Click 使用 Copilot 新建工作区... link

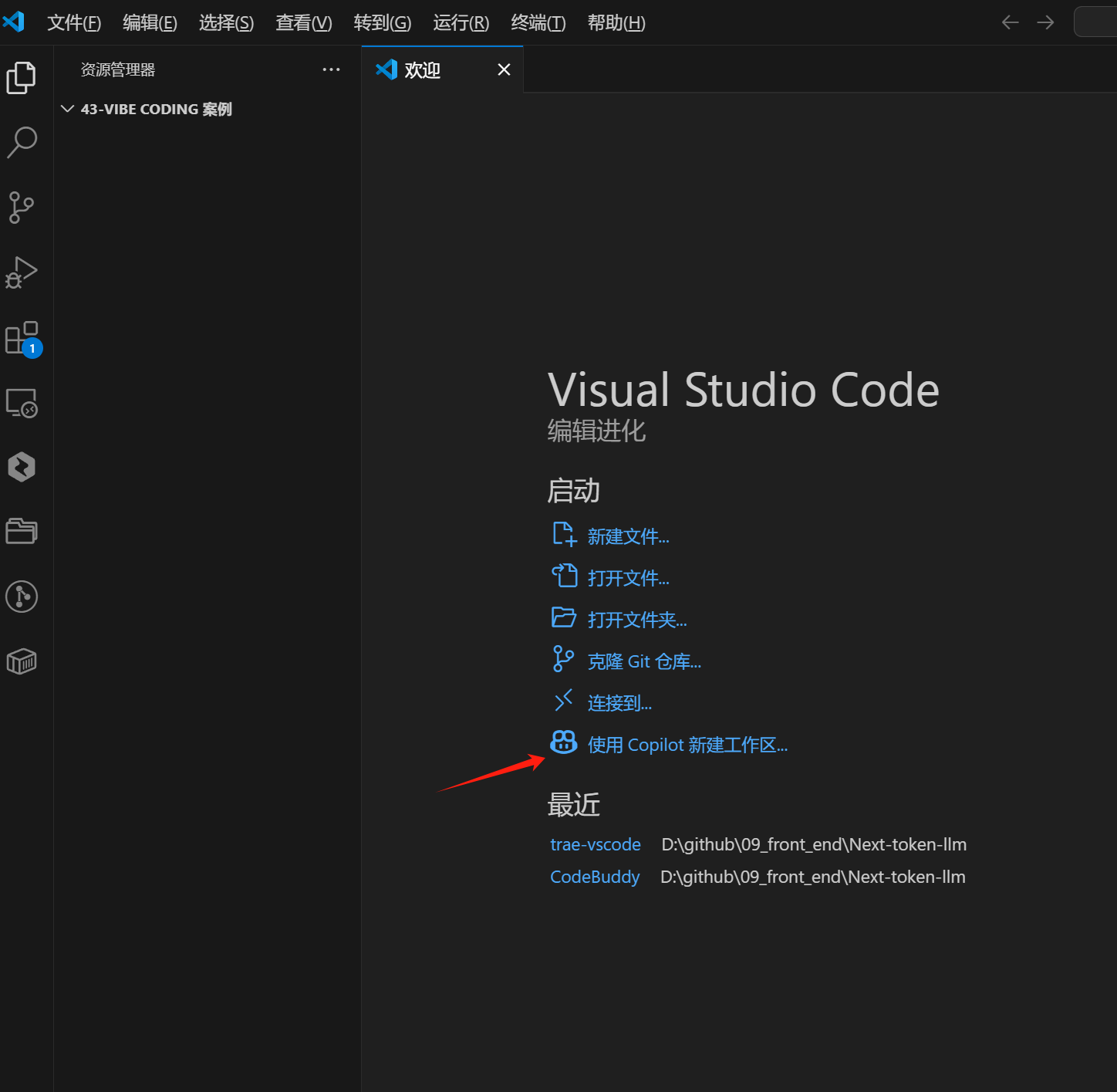pos(687,745)
